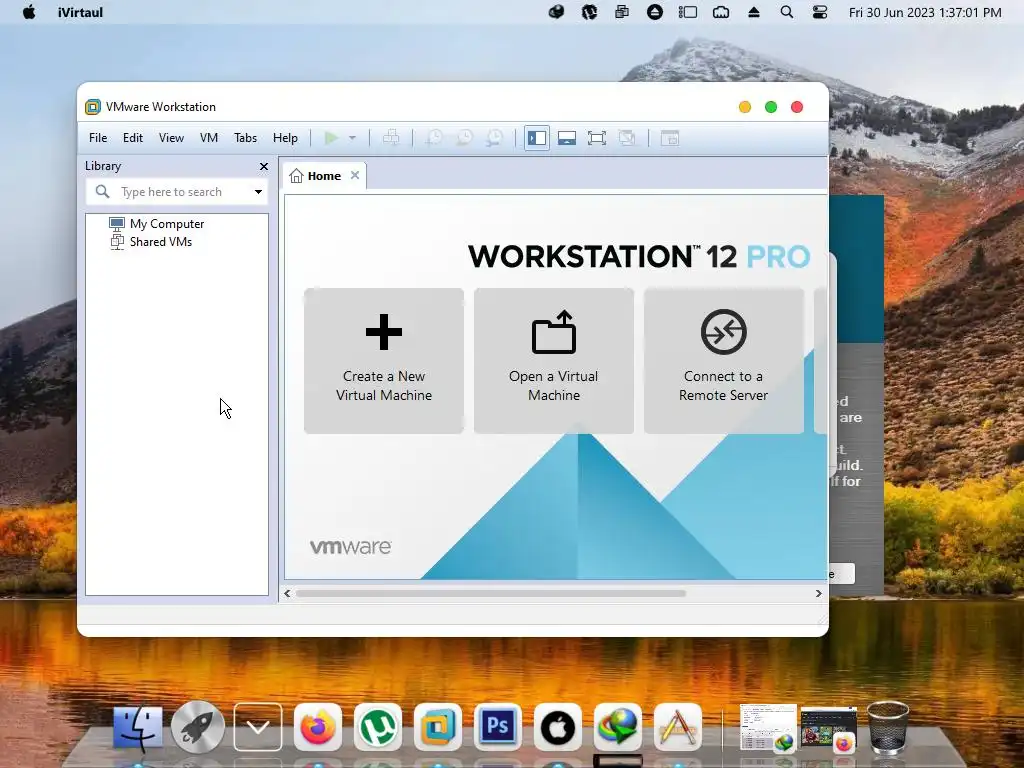Click the document window thumbnail in dock

(x=768, y=728)
